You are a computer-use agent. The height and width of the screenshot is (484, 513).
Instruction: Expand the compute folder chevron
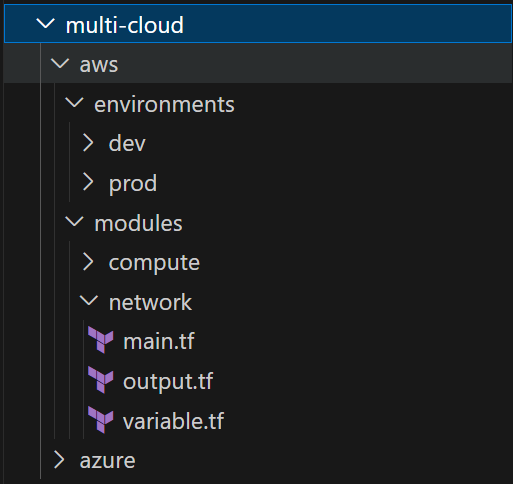(x=88, y=262)
